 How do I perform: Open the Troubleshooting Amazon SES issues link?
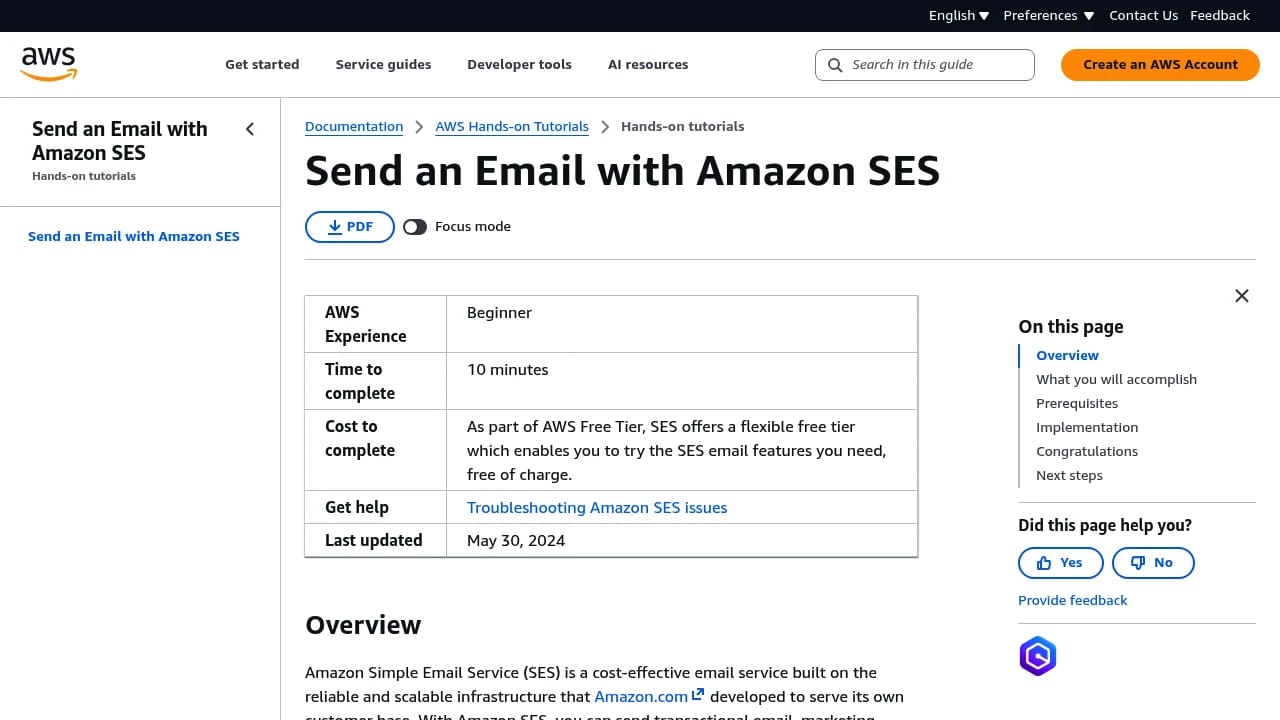pos(597,507)
